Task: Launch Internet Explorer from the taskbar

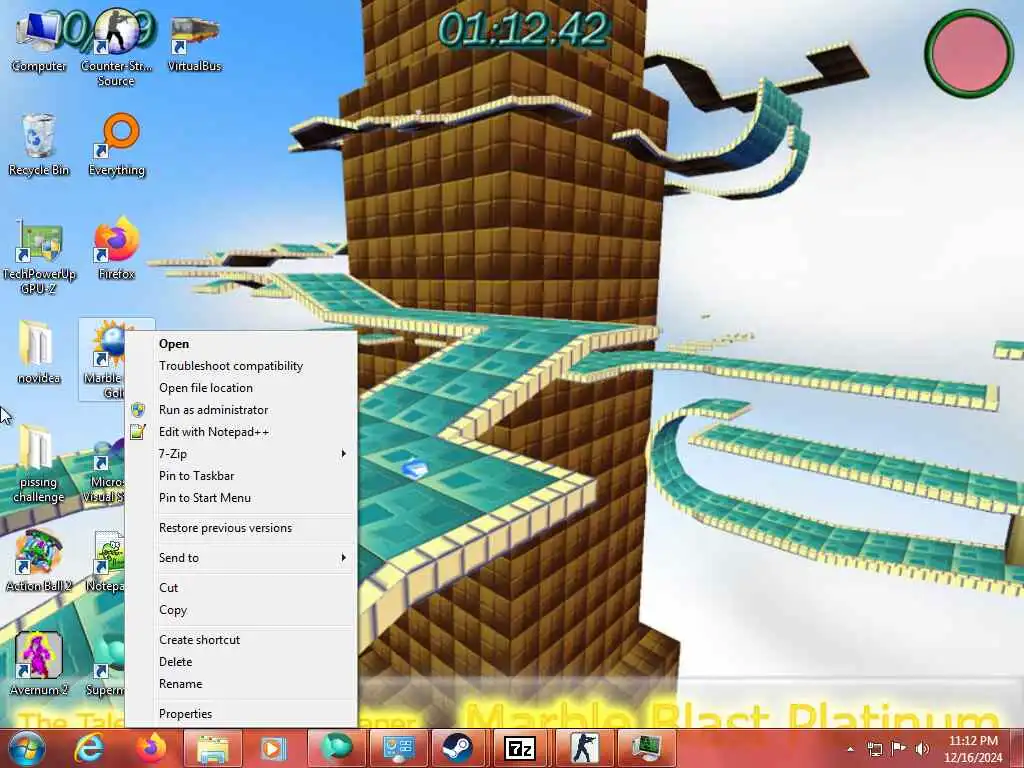Action: (x=88, y=748)
